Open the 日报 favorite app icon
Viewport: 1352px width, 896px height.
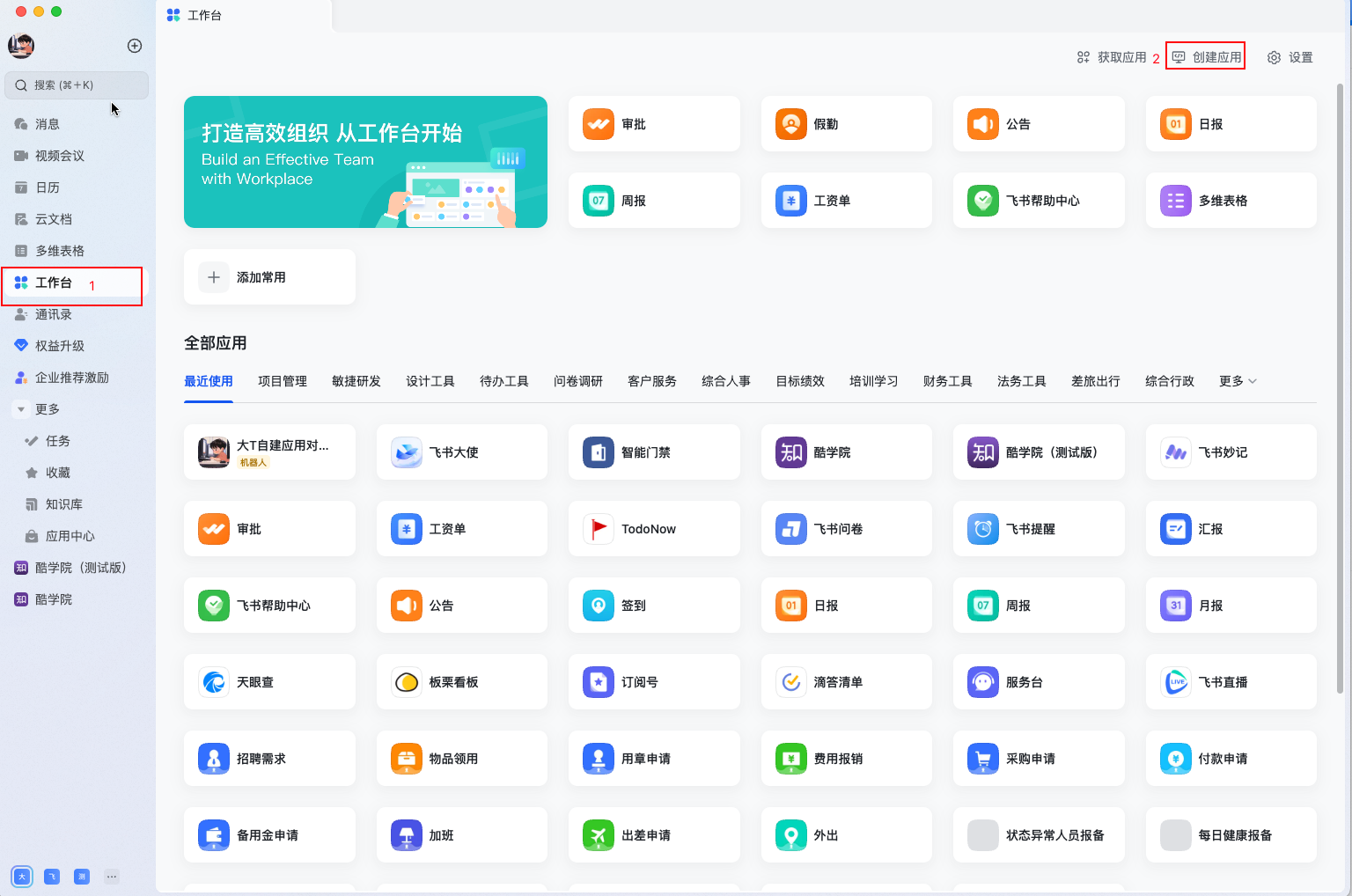pyautogui.click(x=1175, y=124)
